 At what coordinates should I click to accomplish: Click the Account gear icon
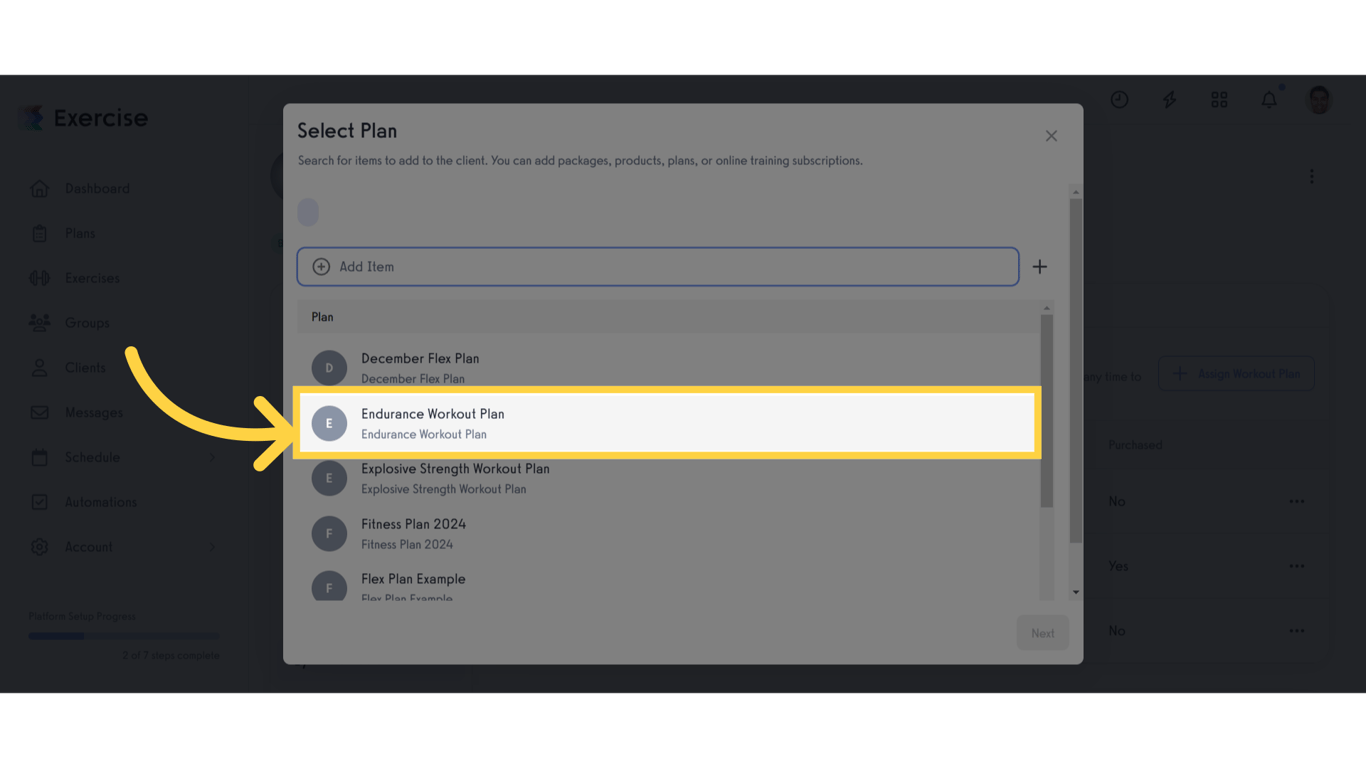point(38,547)
